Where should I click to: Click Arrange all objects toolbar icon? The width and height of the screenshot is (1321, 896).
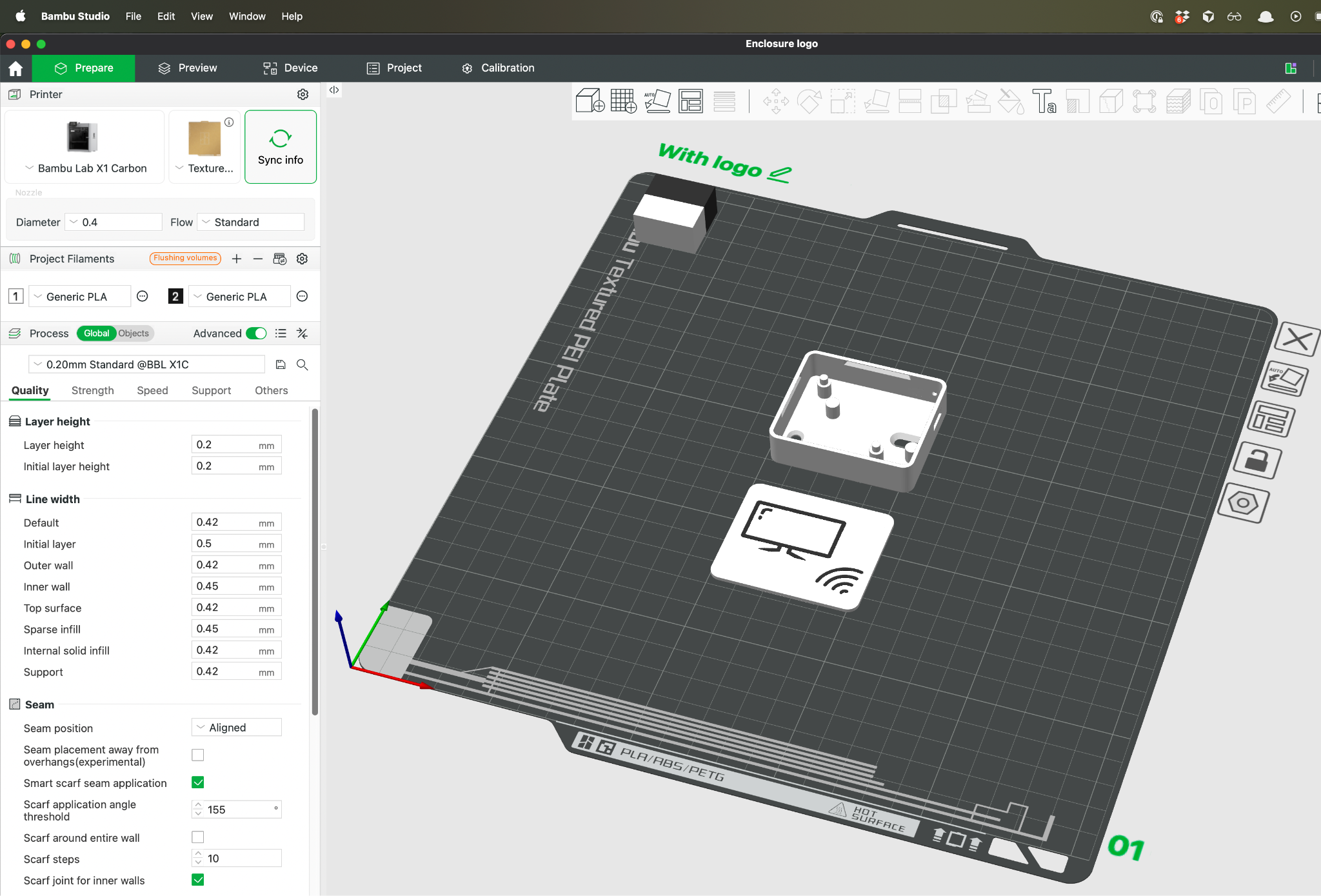691,101
